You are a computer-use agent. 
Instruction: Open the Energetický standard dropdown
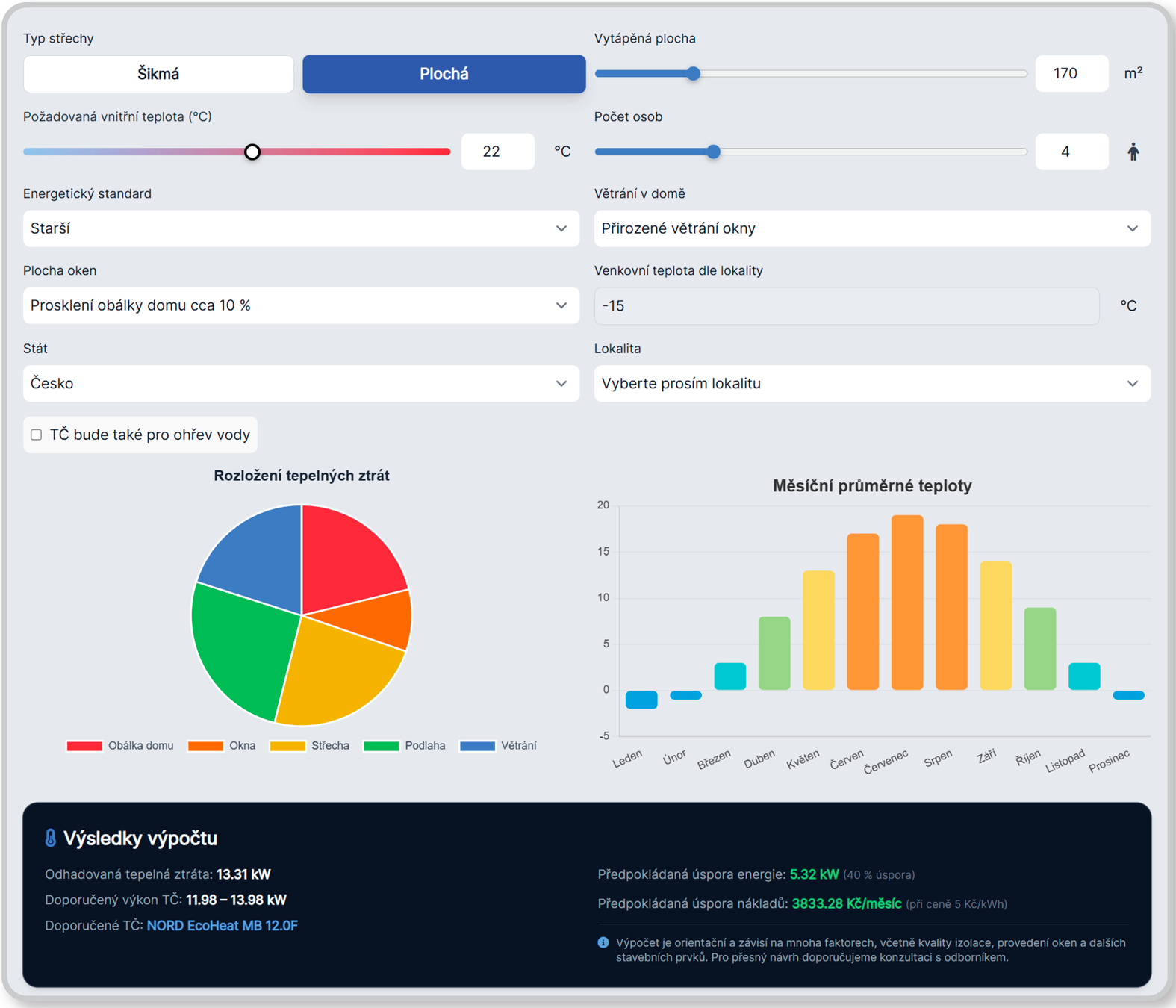(301, 228)
